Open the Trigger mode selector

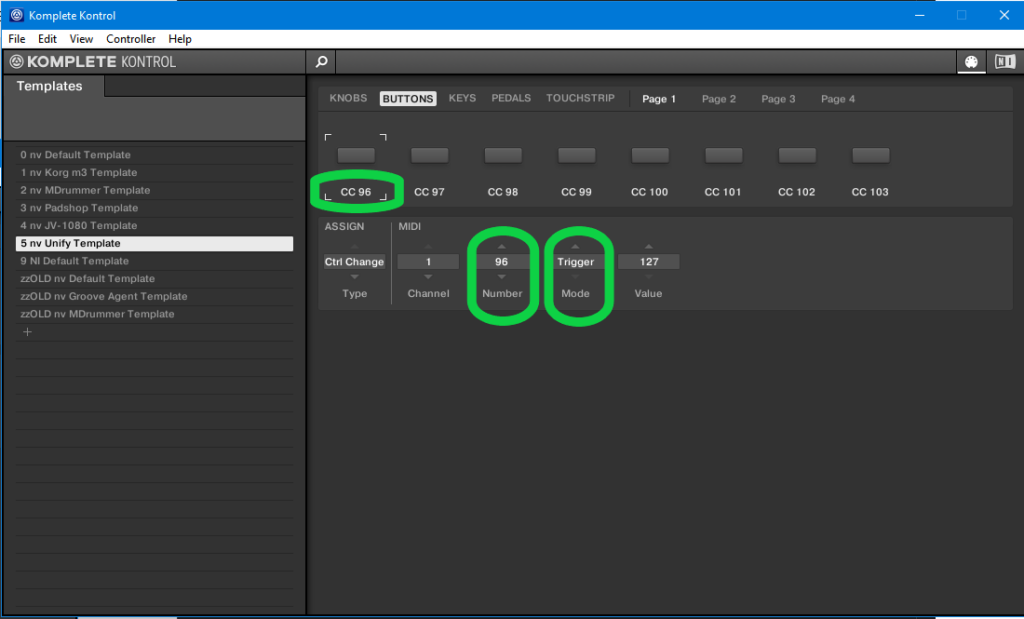click(575, 262)
